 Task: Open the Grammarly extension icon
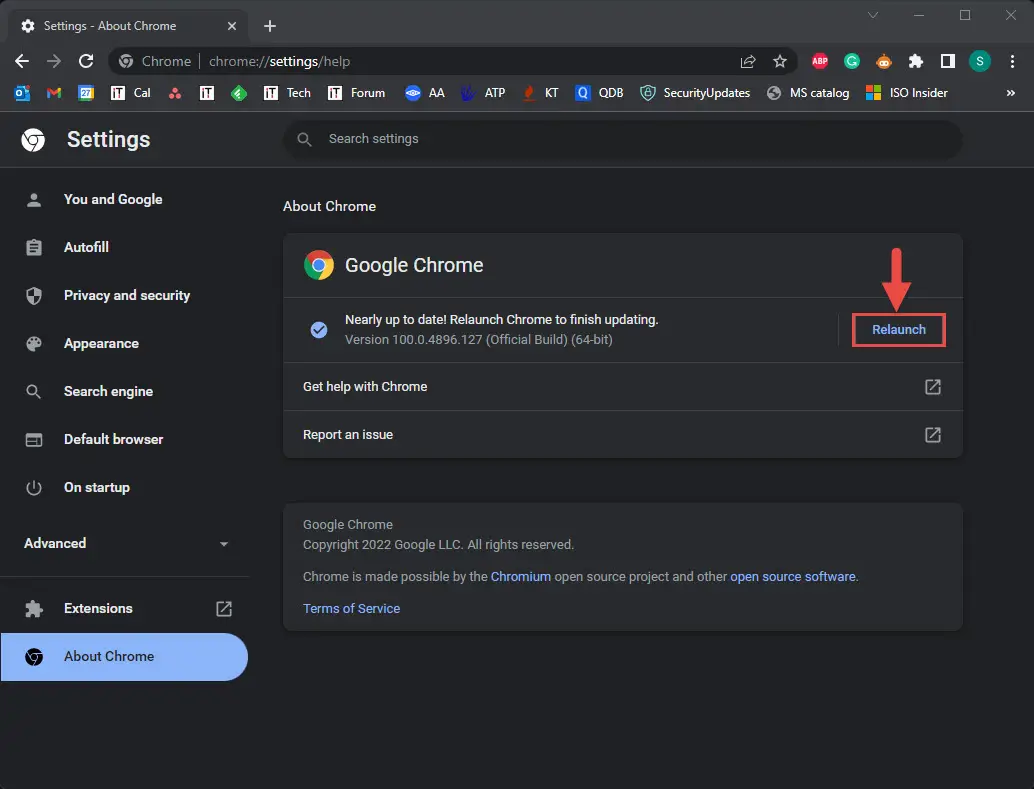(x=852, y=61)
